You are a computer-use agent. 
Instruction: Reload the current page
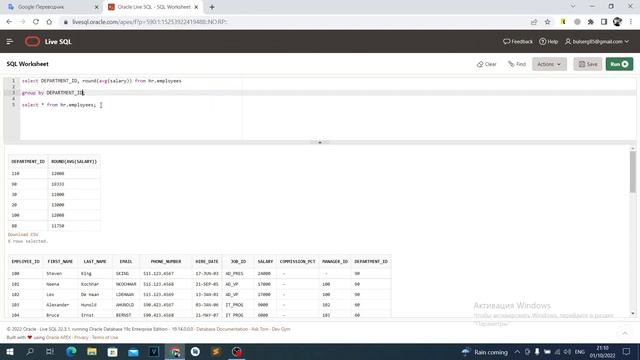(x=36, y=22)
